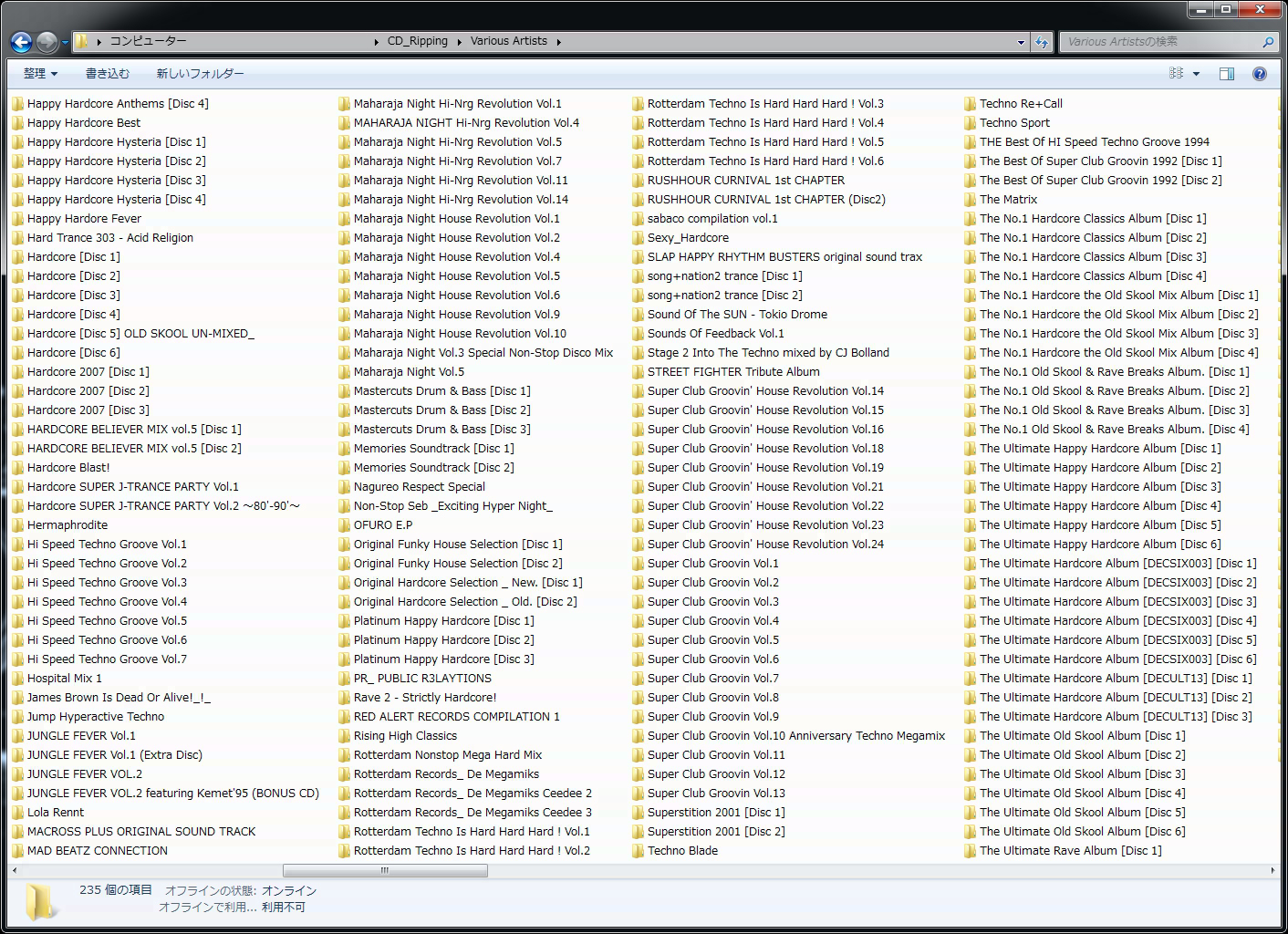This screenshot has height=934, width=1288.
Task: Toggle the preview pane button
Action: click(1227, 74)
